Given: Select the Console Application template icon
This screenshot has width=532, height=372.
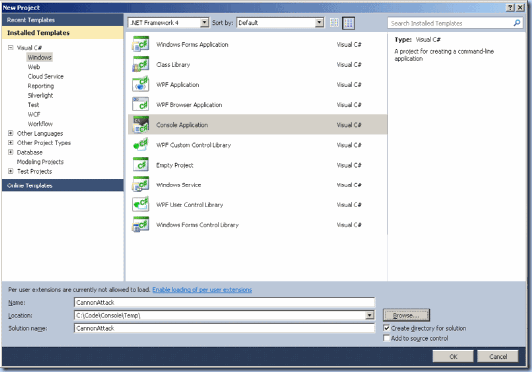Looking at the screenshot, I should coord(140,125).
